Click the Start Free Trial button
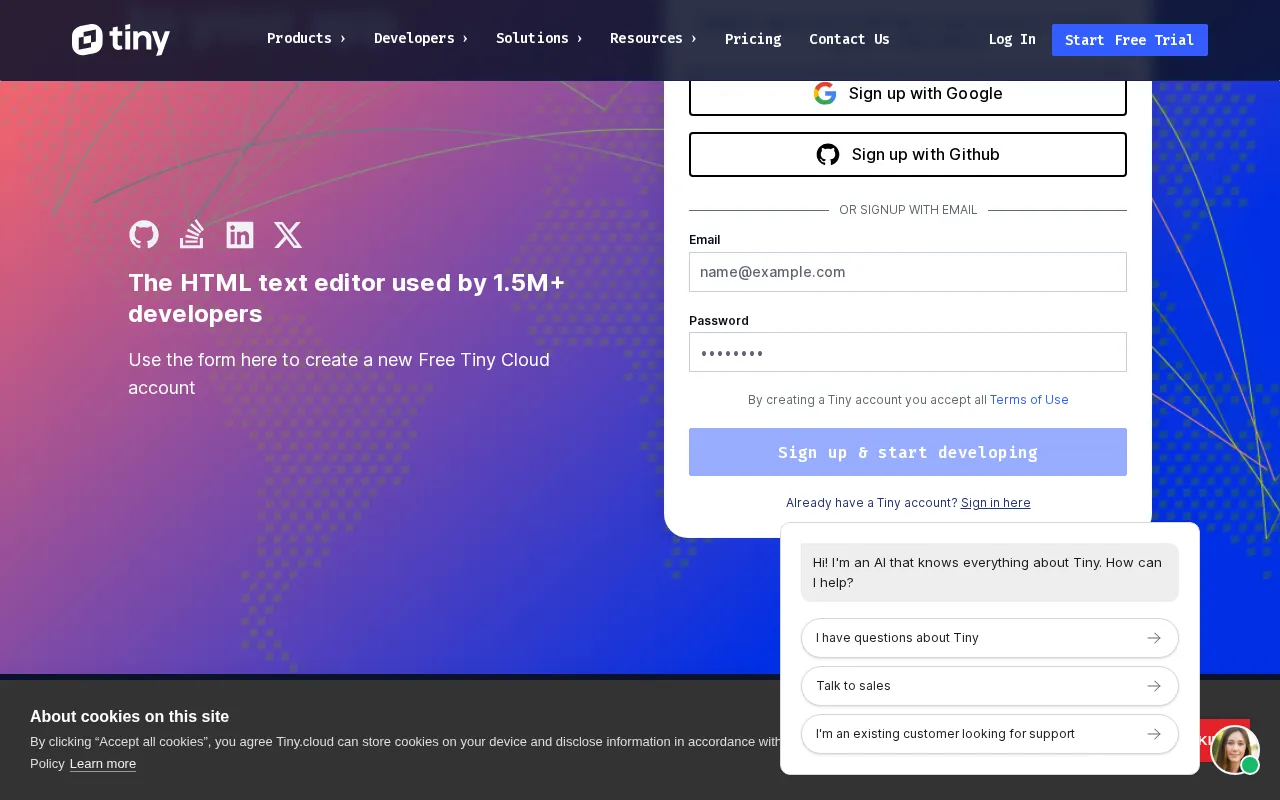 point(1130,40)
